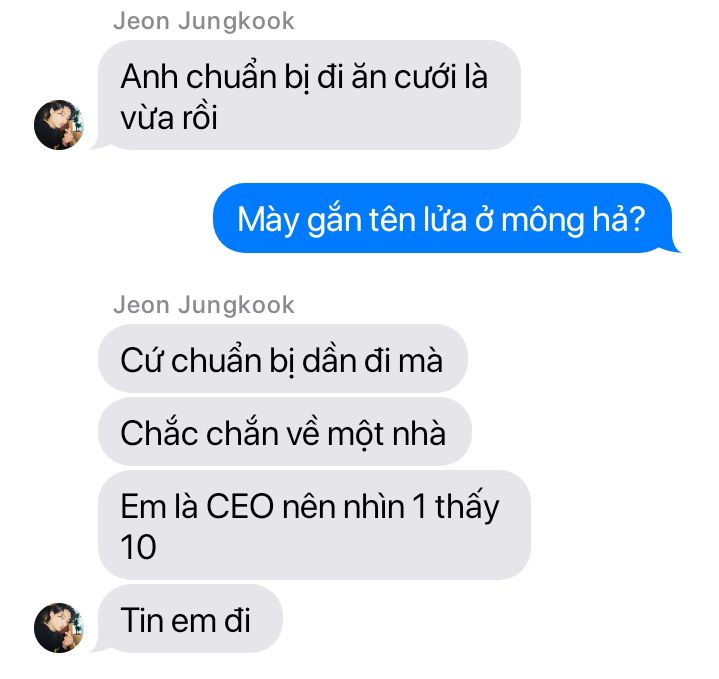
Task: Open Jeon Jungkook's avatar beside first message
Action: [59, 125]
